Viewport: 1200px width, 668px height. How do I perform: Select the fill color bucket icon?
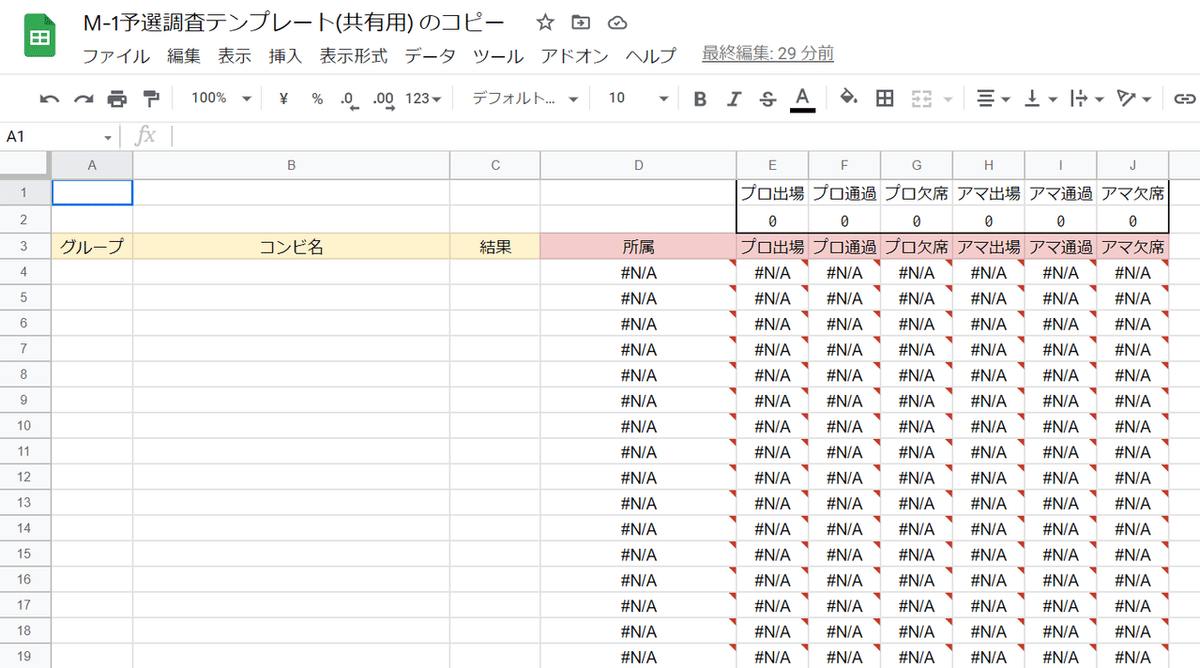pyautogui.click(x=846, y=98)
